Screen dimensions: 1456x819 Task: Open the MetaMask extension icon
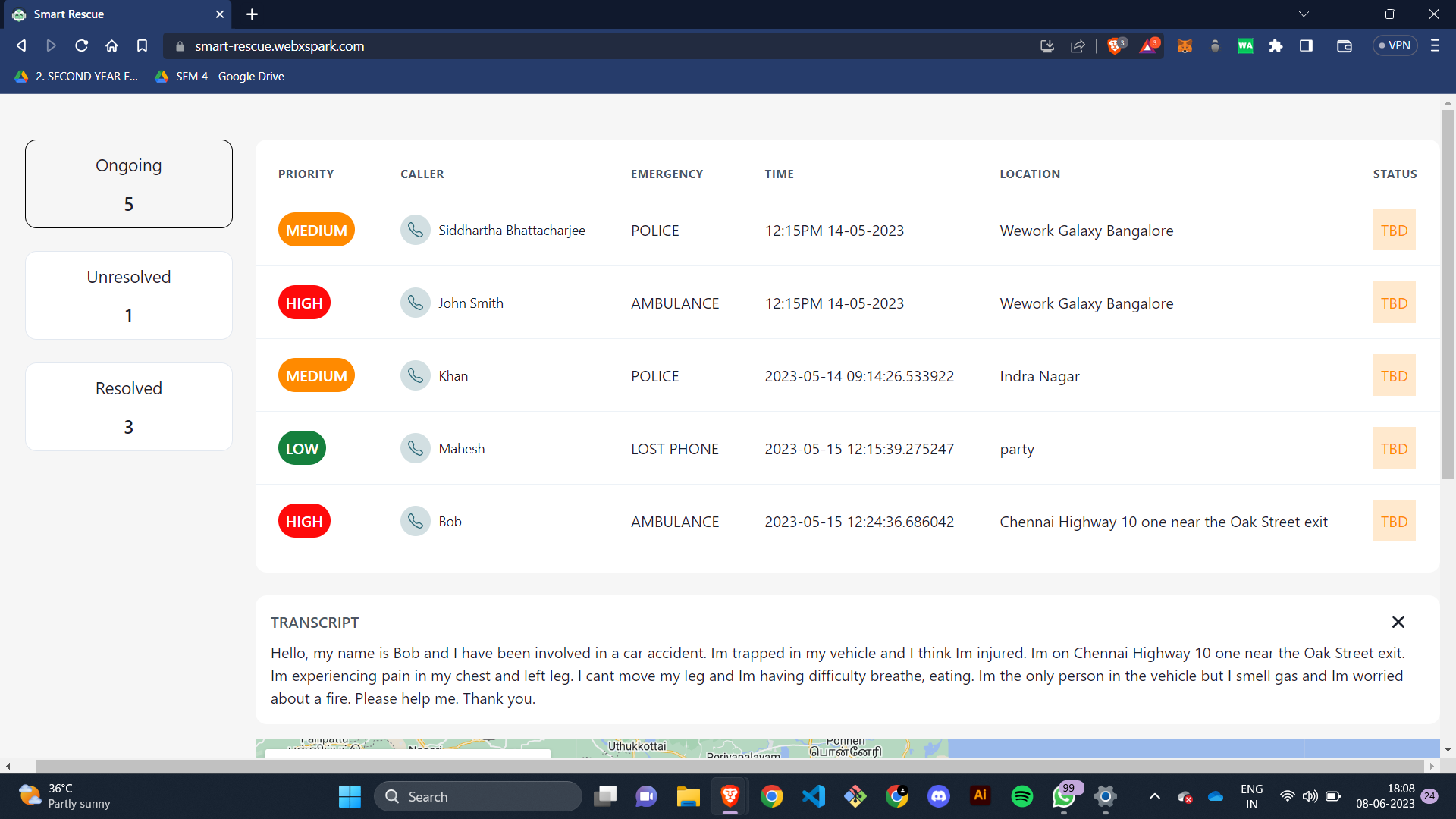[1183, 46]
